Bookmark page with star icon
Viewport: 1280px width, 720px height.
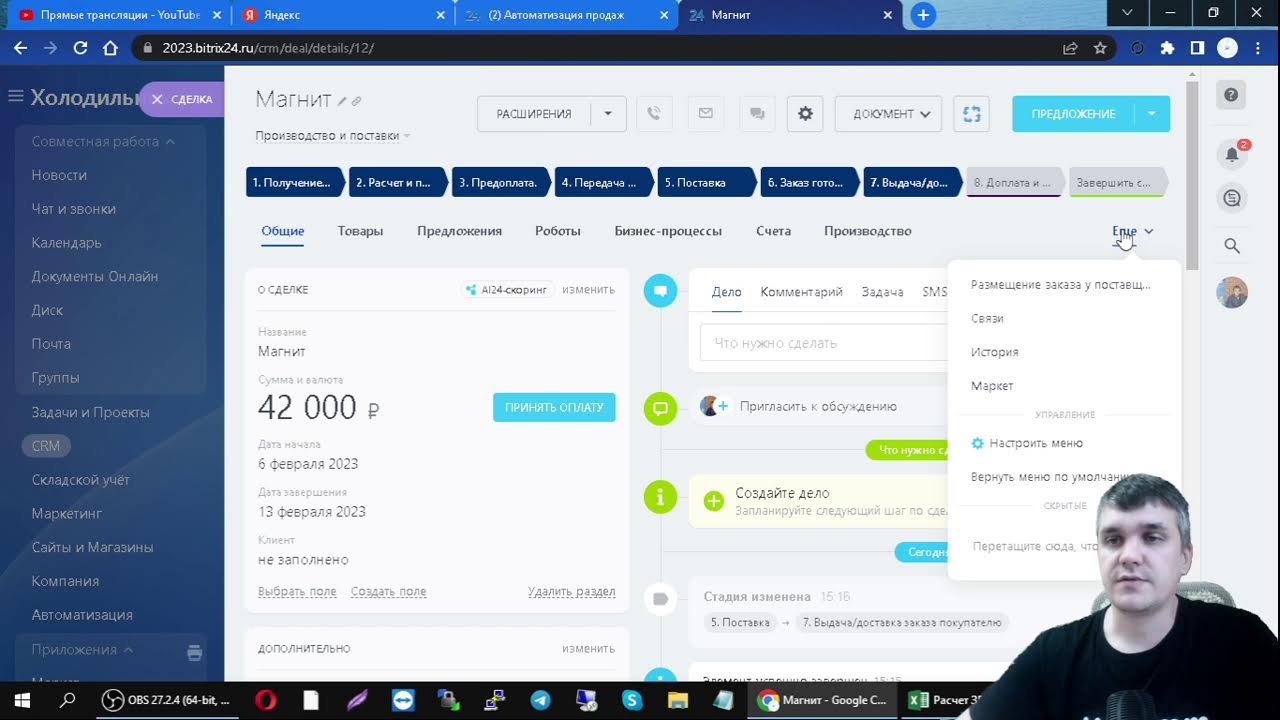pyautogui.click(x=1100, y=48)
